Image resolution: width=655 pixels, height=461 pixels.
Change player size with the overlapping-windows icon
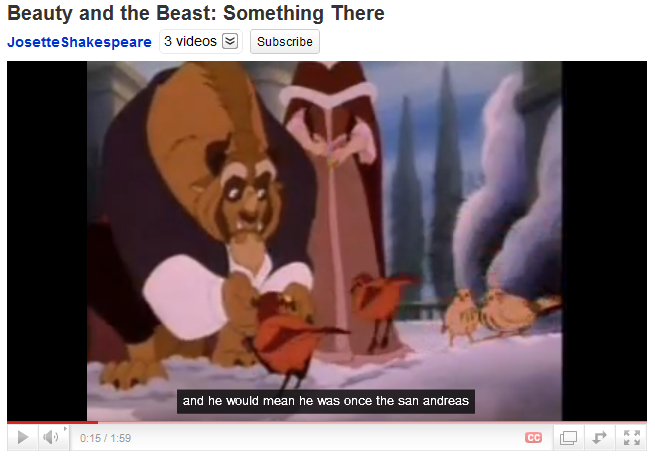(568, 438)
